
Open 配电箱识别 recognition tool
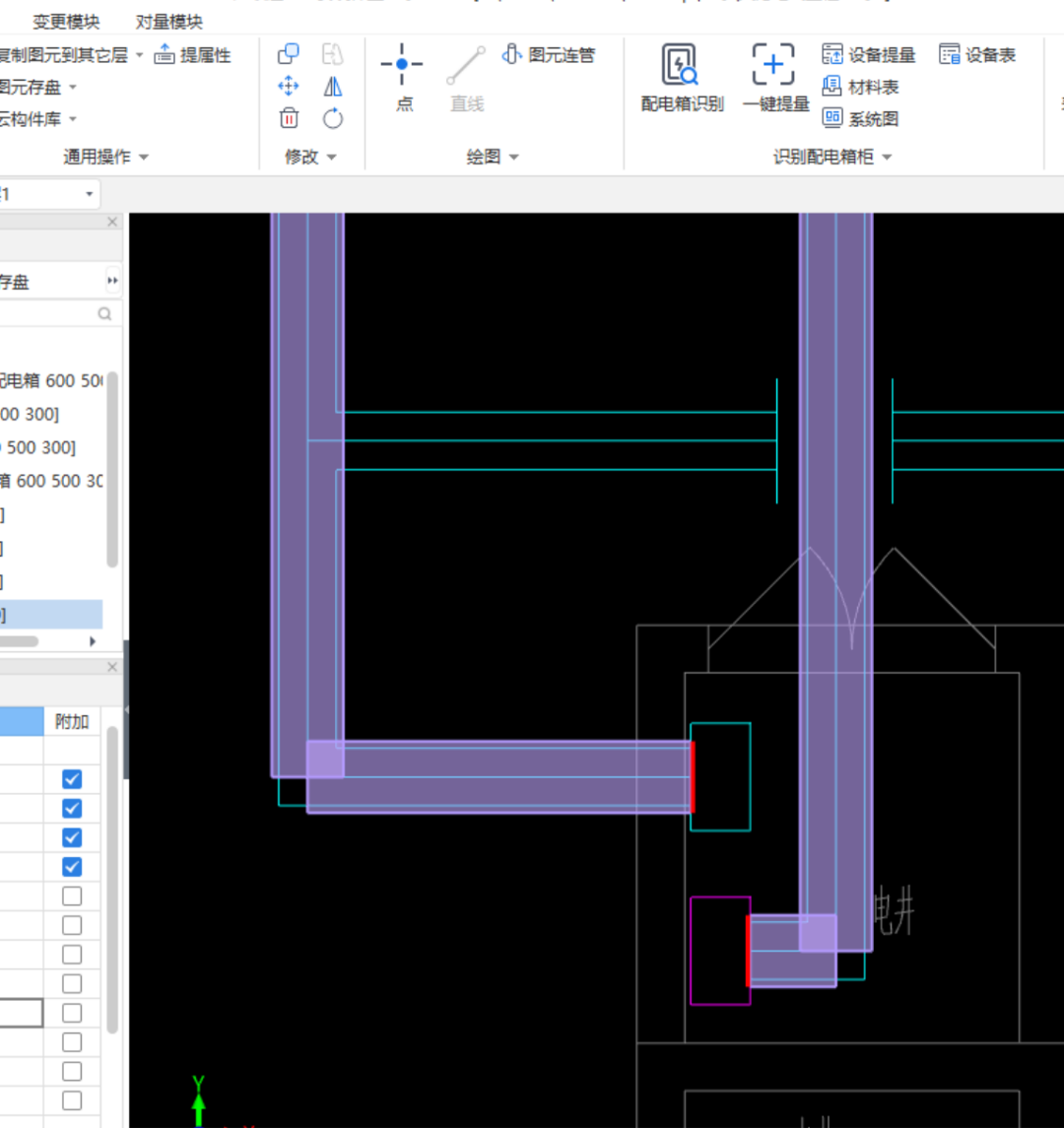click(682, 77)
